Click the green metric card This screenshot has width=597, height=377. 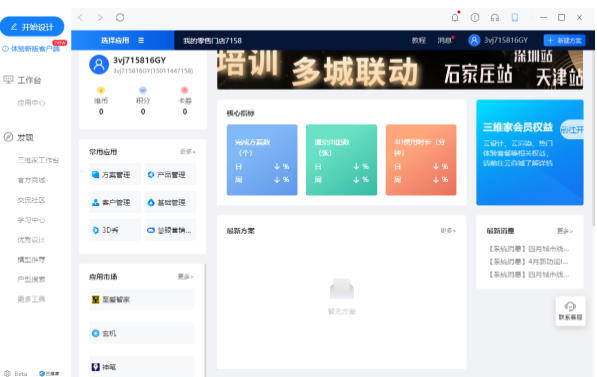point(342,160)
